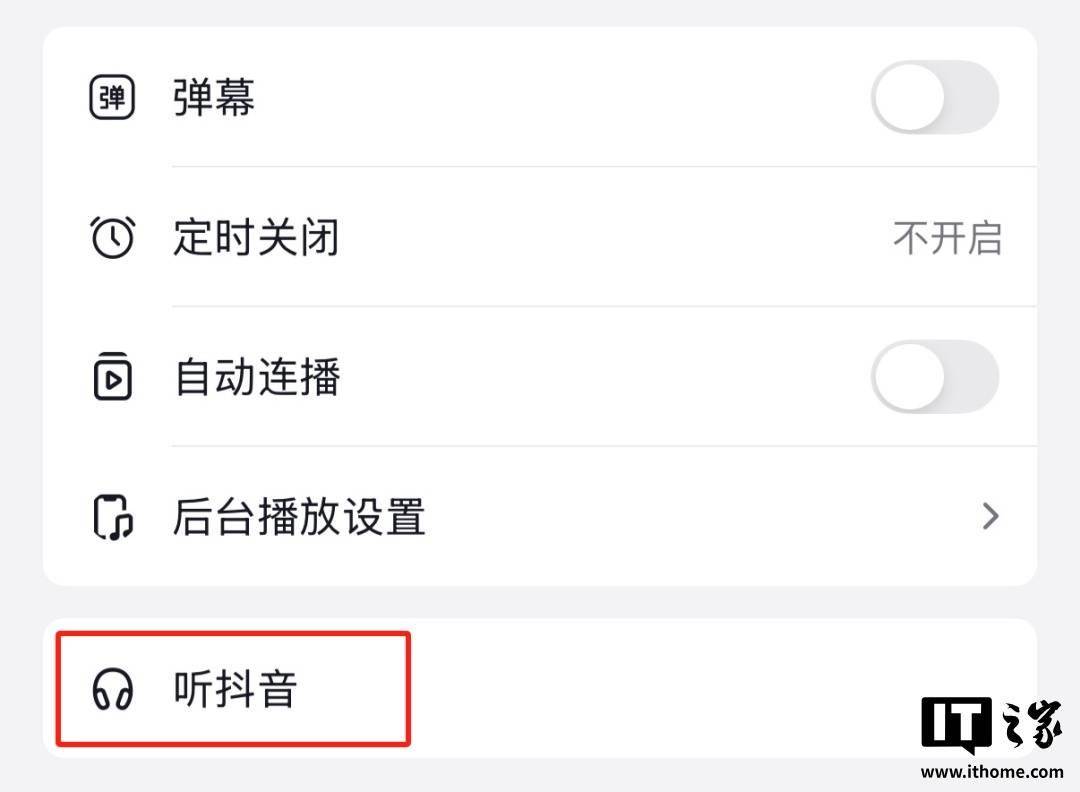Click the 不开启 value for 定时关闭
This screenshot has height=792, width=1080.
[x=946, y=238]
